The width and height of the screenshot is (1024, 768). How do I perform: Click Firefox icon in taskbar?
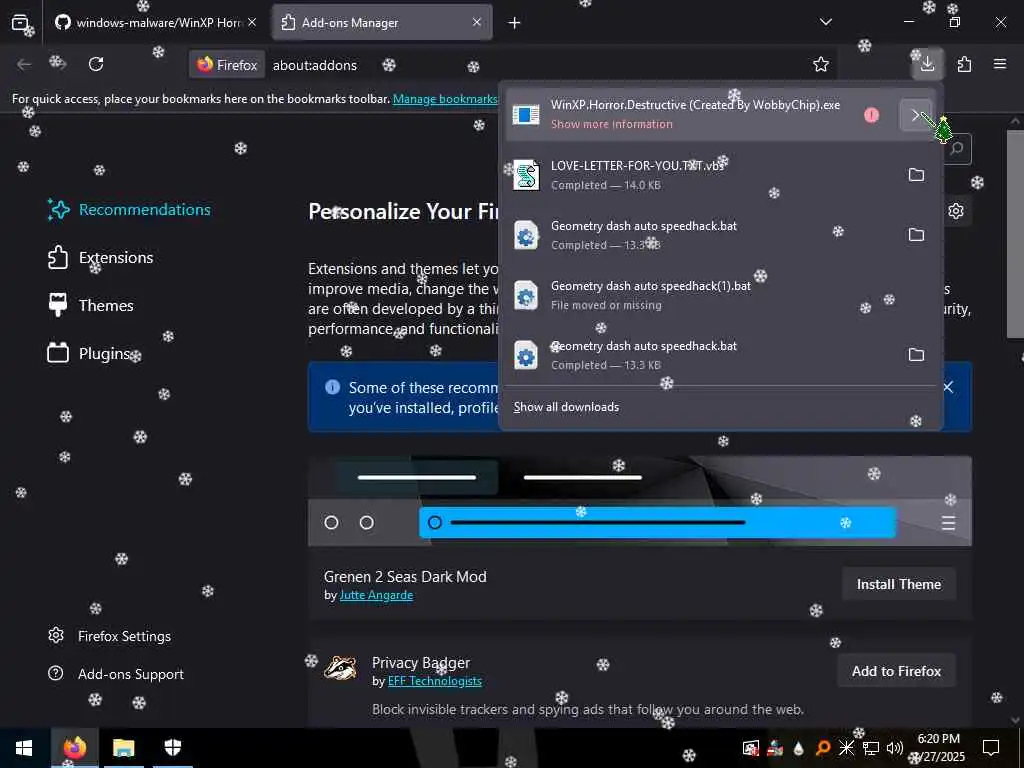74,748
